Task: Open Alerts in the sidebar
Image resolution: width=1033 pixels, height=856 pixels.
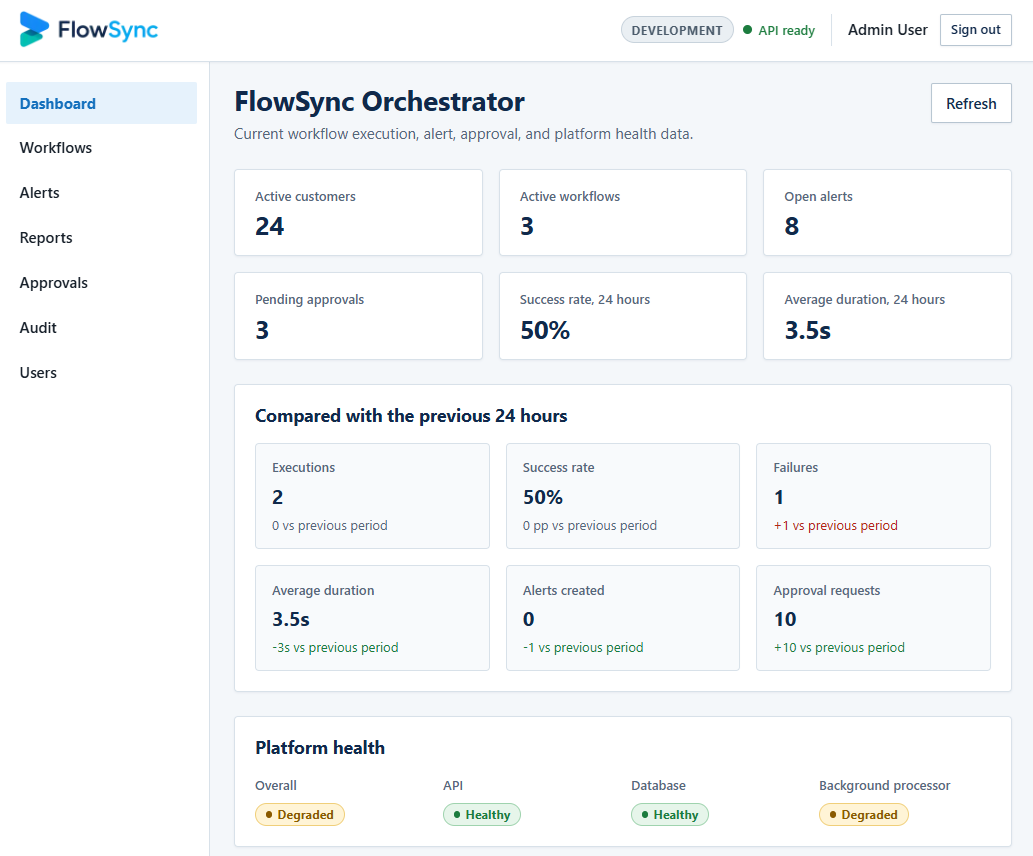Action: tap(101, 192)
